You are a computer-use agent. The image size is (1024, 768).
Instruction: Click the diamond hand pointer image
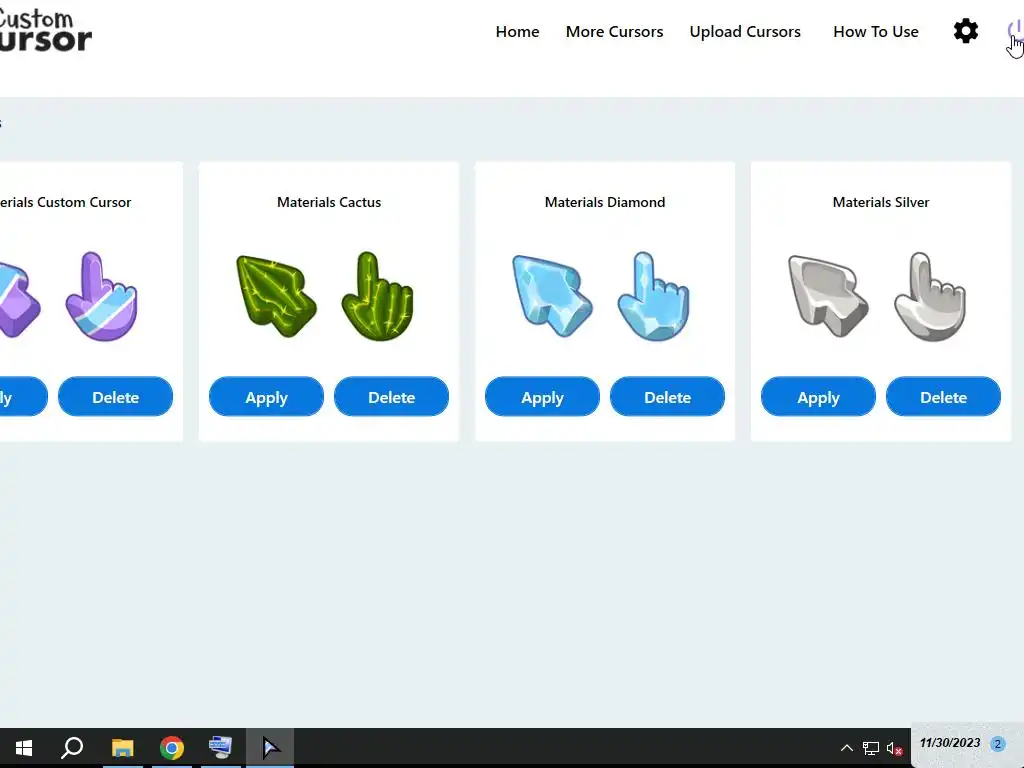coord(653,296)
